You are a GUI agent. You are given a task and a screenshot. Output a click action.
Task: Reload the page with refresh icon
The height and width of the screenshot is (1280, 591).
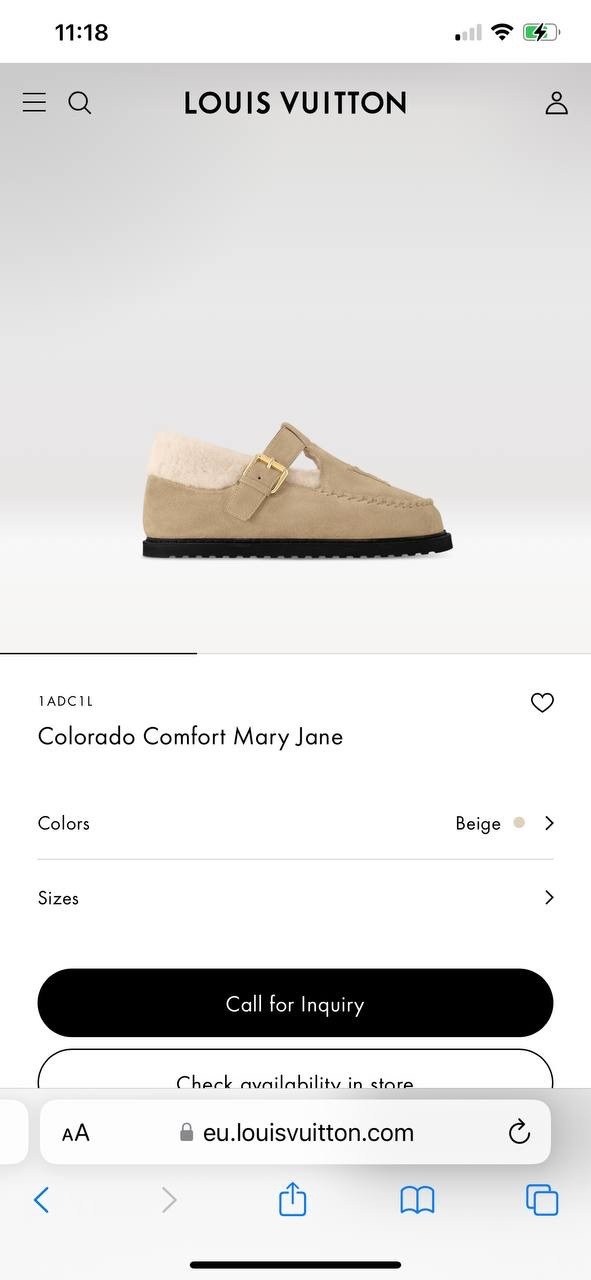[x=518, y=1132]
